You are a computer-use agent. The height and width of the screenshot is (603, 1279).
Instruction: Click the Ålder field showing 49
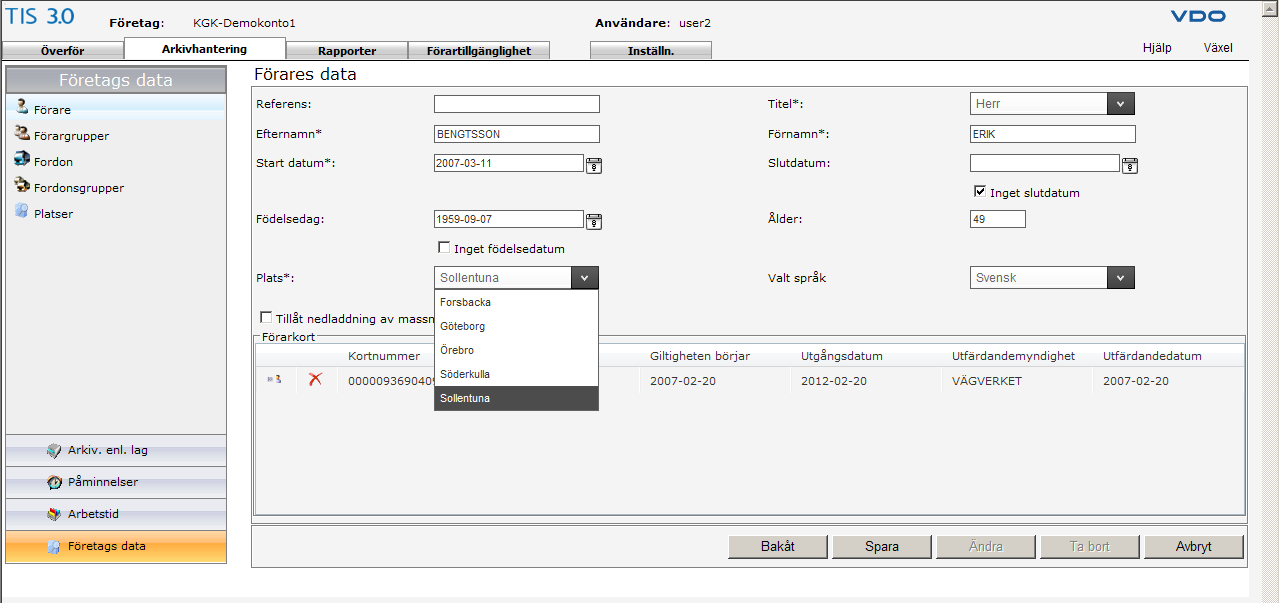click(x=998, y=219)
